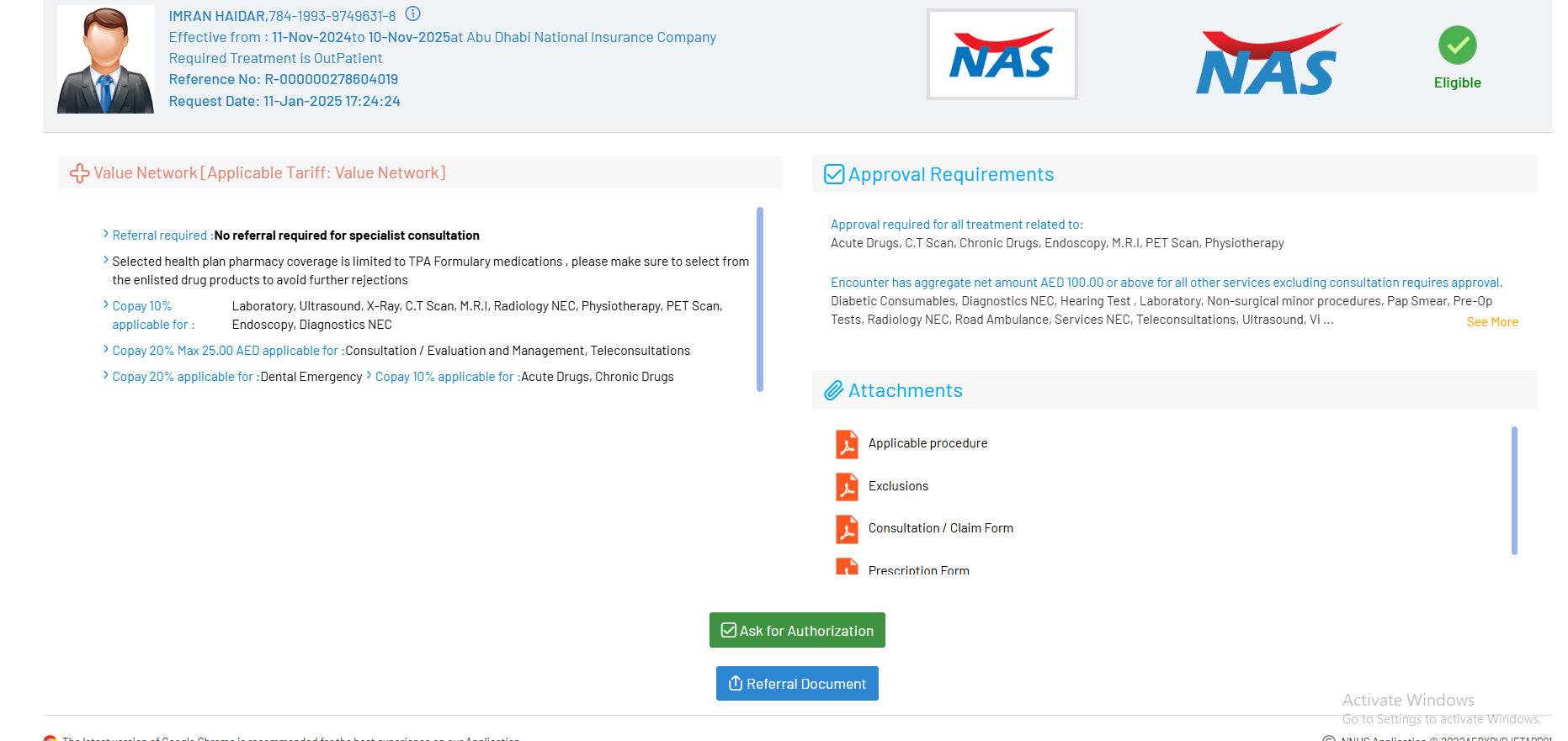Click the "Attachments" heading text
1568x741 pixels.
click(x=906, y=390)
